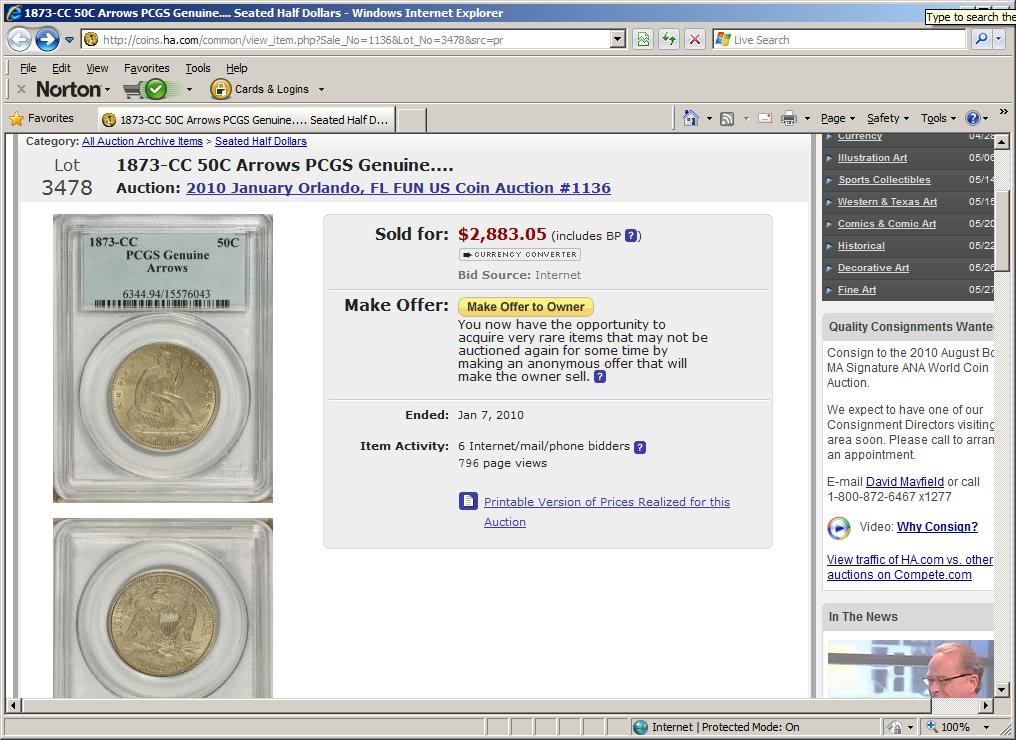Click the Read Mail envelope icon
This screenshot has height=740, width=1016.
[x=765, y=119]
